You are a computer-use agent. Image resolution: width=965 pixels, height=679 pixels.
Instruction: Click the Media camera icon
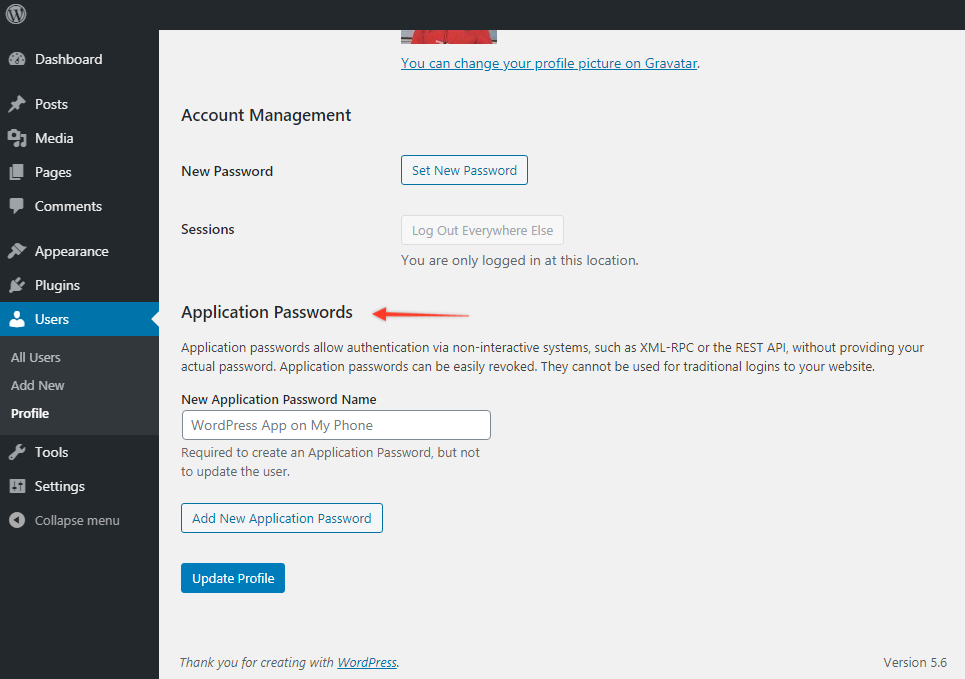(17, 139)
